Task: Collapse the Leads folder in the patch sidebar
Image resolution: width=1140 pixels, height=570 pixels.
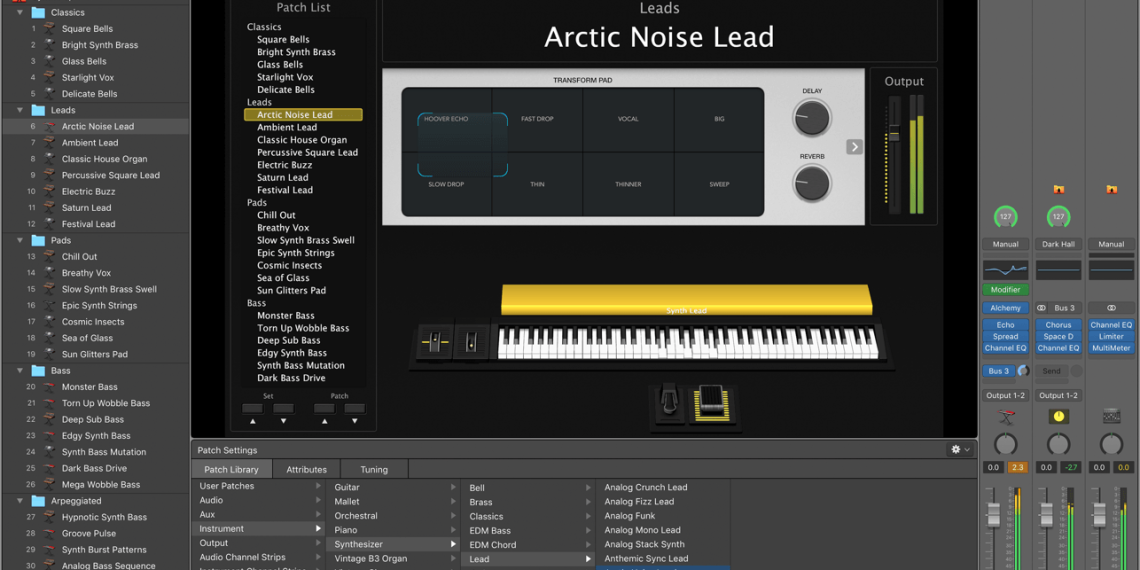Action: pos(21,110)
